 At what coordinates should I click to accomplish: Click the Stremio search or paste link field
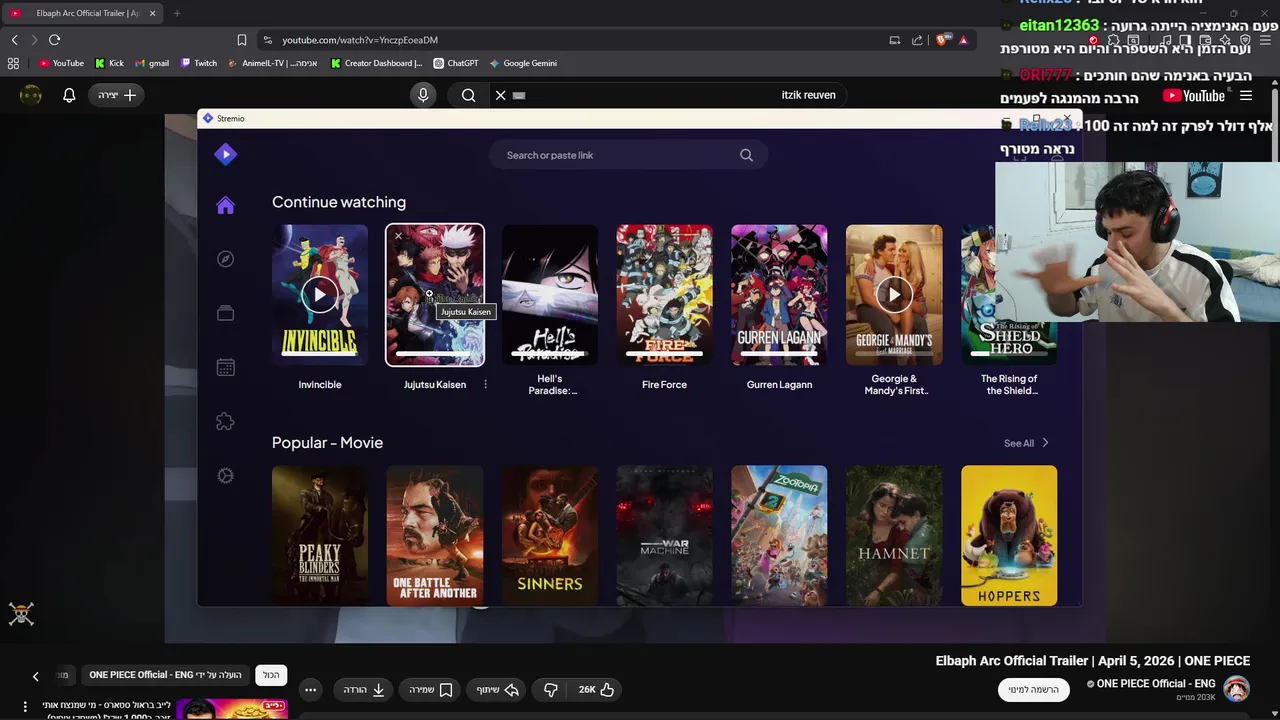coord(628,155)
